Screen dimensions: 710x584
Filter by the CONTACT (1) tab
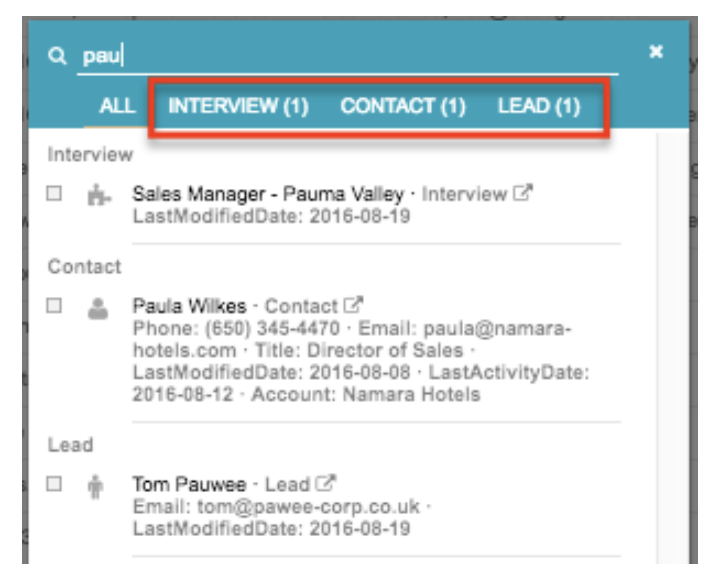(x=403, y=106)
